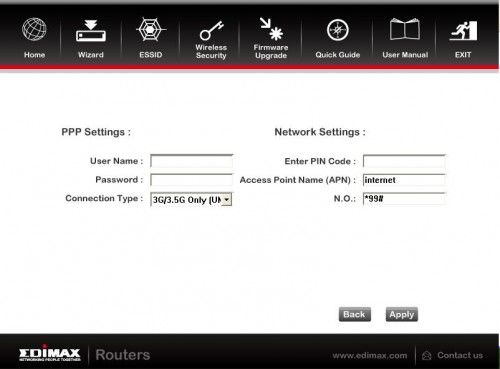500x369 pixels.
Task: Select the Firmware Upgrade menu label
Action: 271,52
